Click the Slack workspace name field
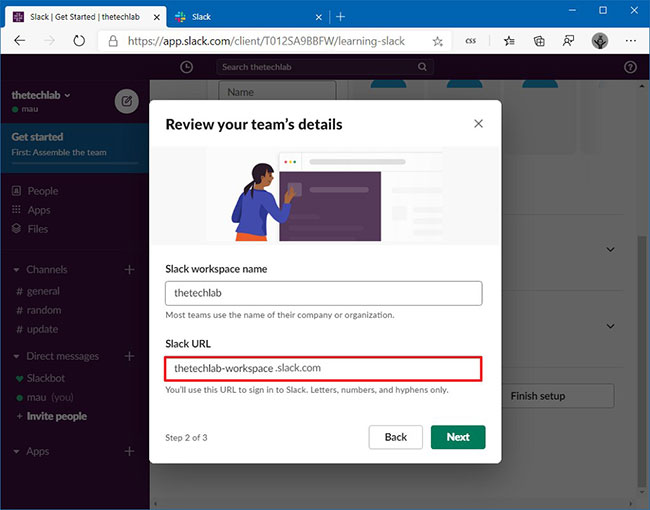The width and height of the screenshot is (650, 510). (x=324, y=293)
